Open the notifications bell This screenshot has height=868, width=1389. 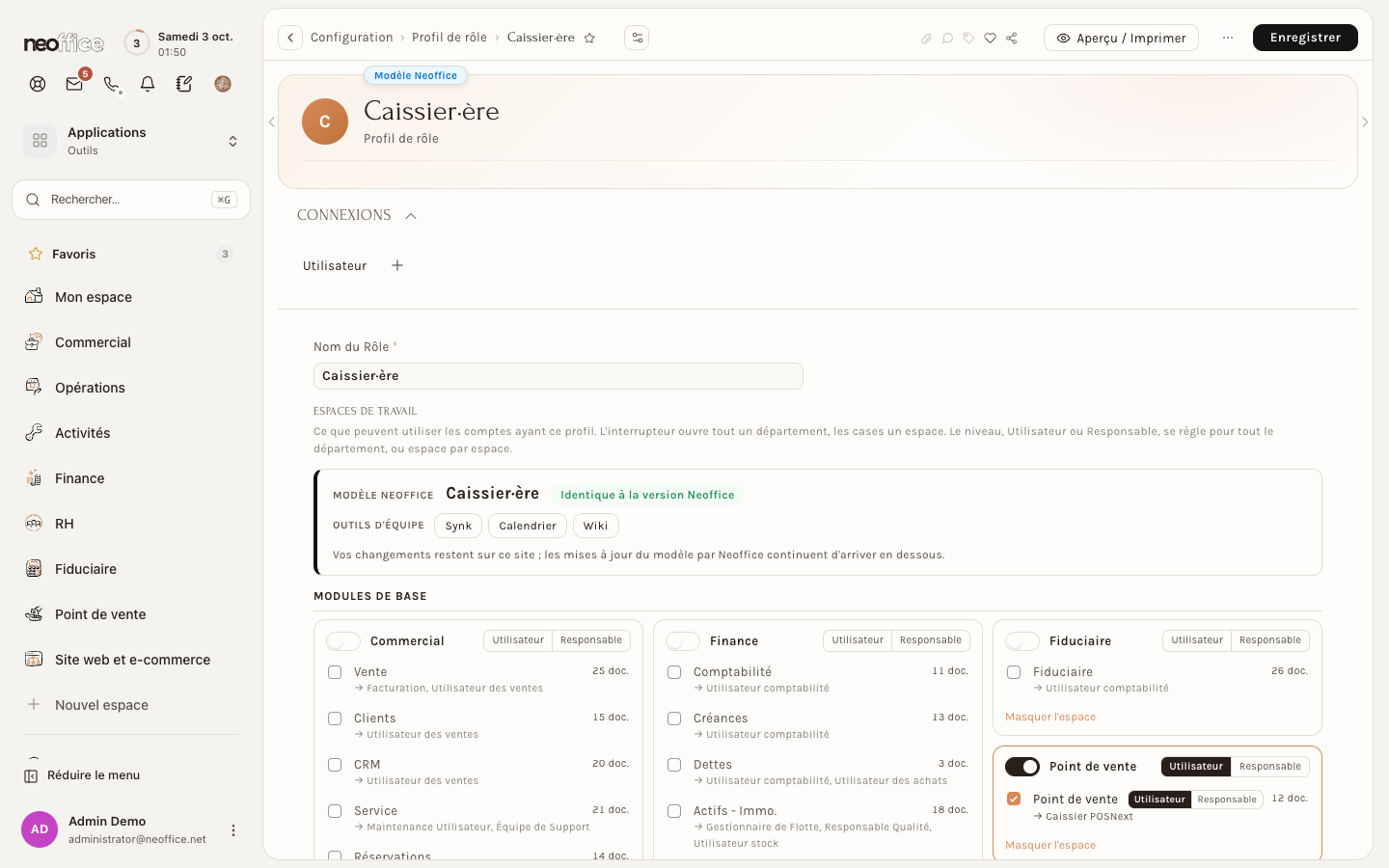148,84
